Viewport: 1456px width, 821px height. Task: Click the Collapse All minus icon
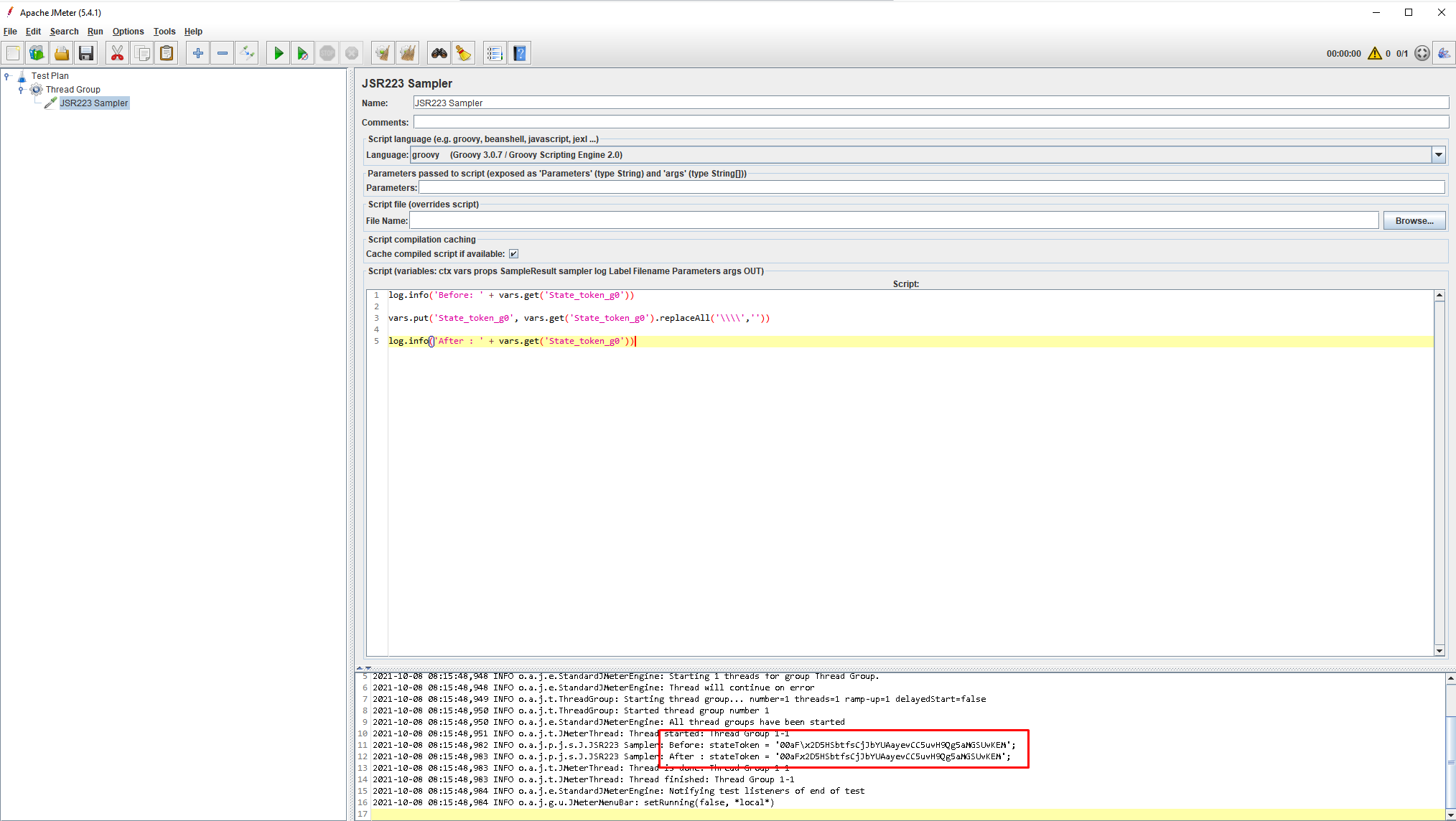point(223,53)
